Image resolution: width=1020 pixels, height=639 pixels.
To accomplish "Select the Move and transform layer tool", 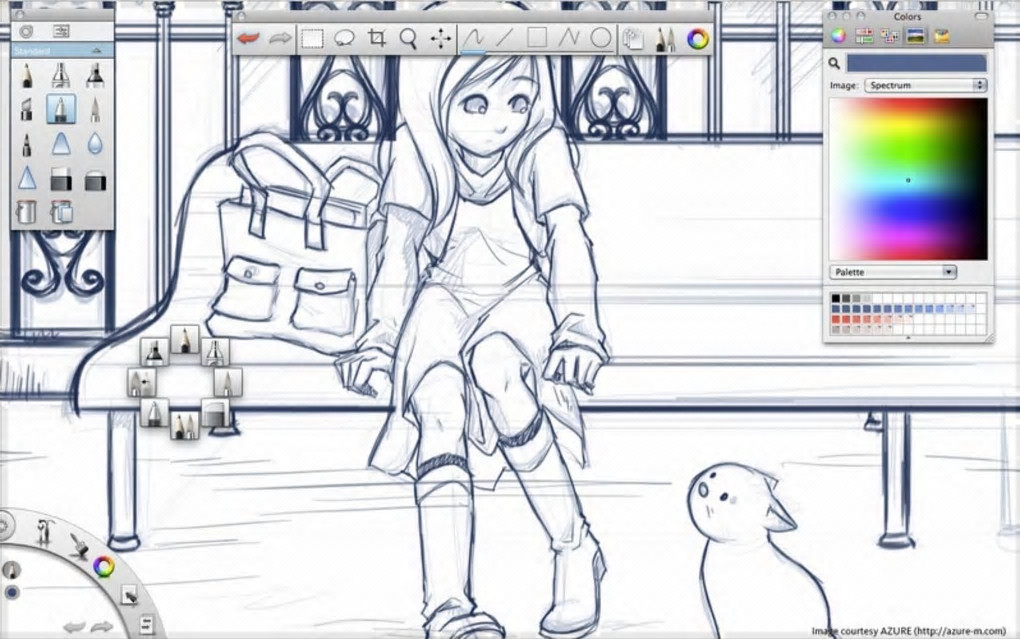I will 440,38.
